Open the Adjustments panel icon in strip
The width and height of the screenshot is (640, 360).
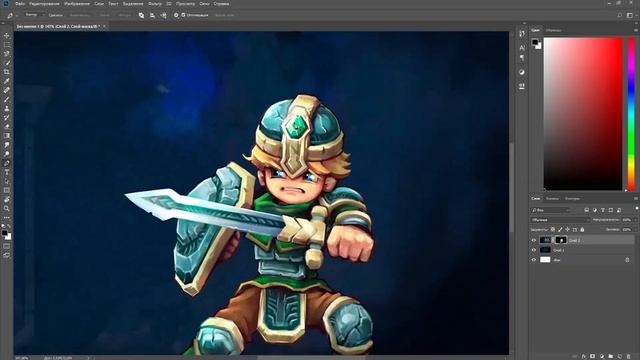coord(522,72)
